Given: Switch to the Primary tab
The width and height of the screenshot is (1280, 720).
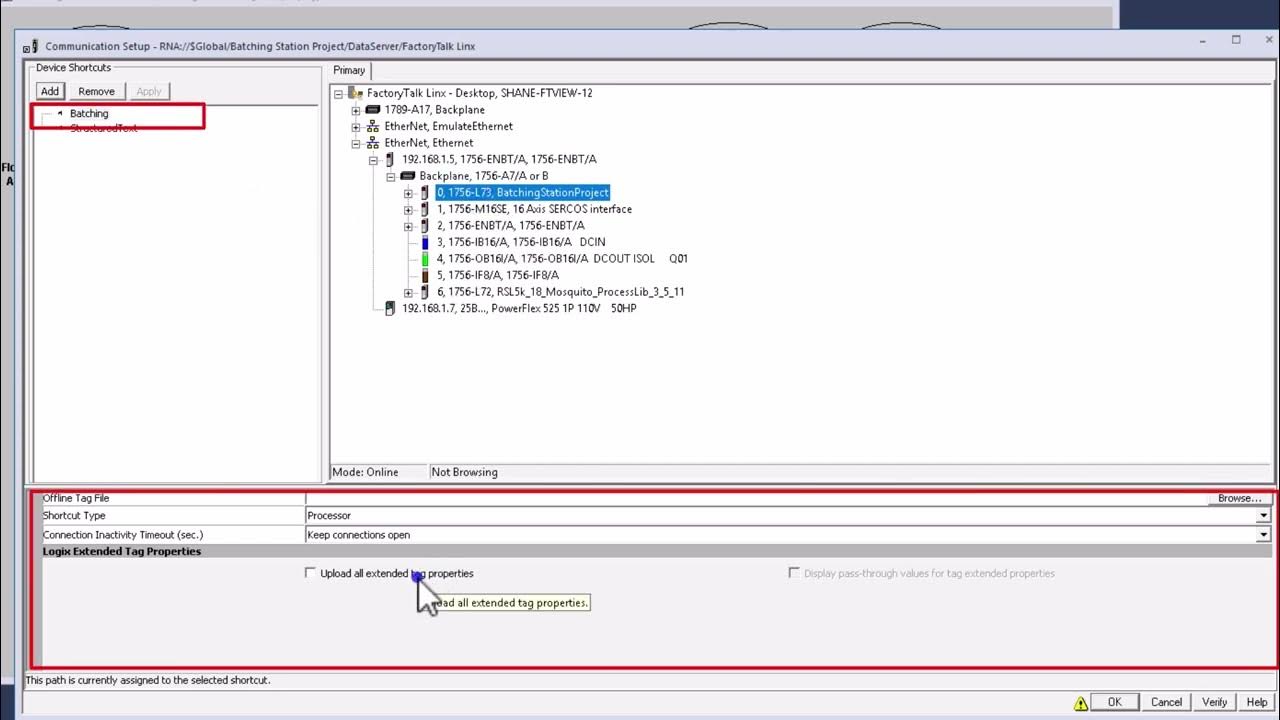Looking at the screenshot, I should [x=349, y=70].
